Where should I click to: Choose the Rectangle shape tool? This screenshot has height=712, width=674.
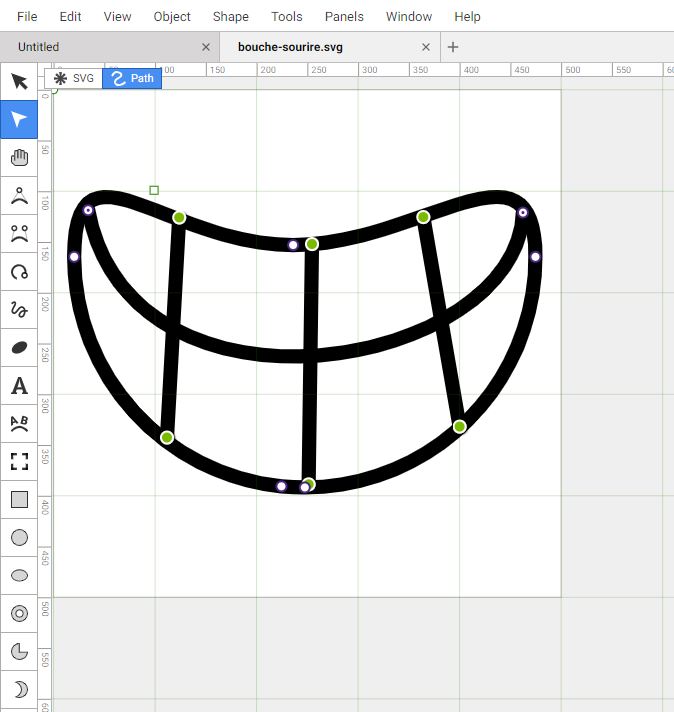[19, 499]
